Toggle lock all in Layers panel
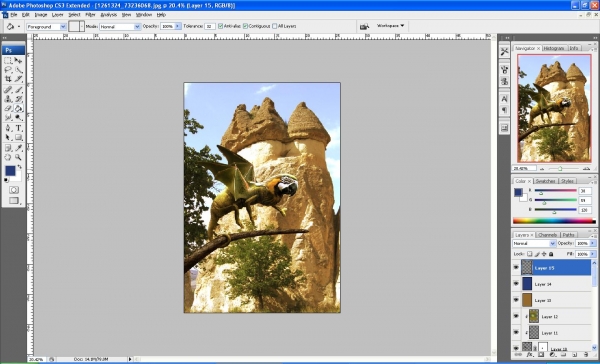 [551, 254]
